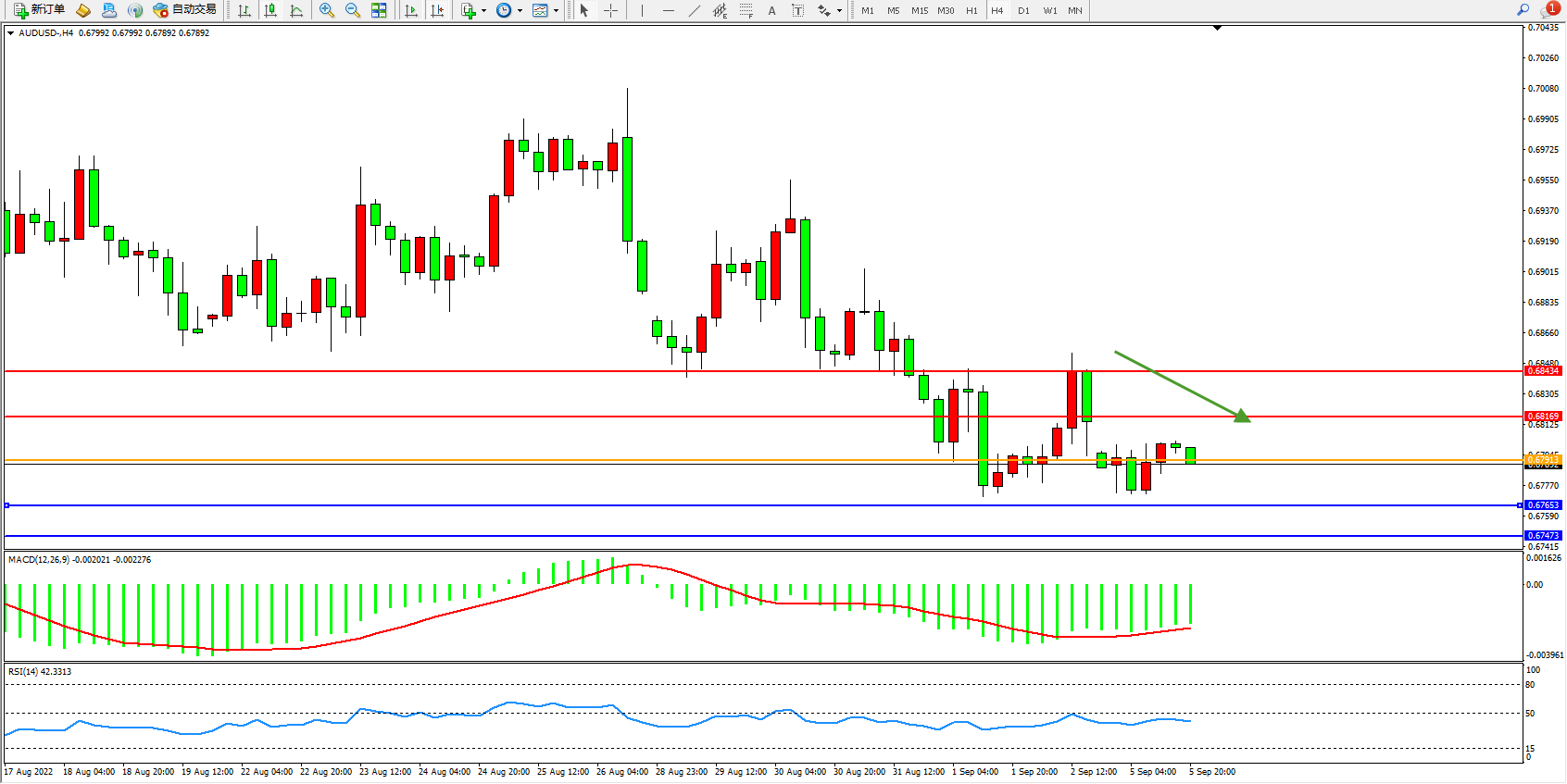The width and height of the screenshot is (1567, 784).
Task: Switch to the M15 timeframe
Action: [x=919, y=11]
